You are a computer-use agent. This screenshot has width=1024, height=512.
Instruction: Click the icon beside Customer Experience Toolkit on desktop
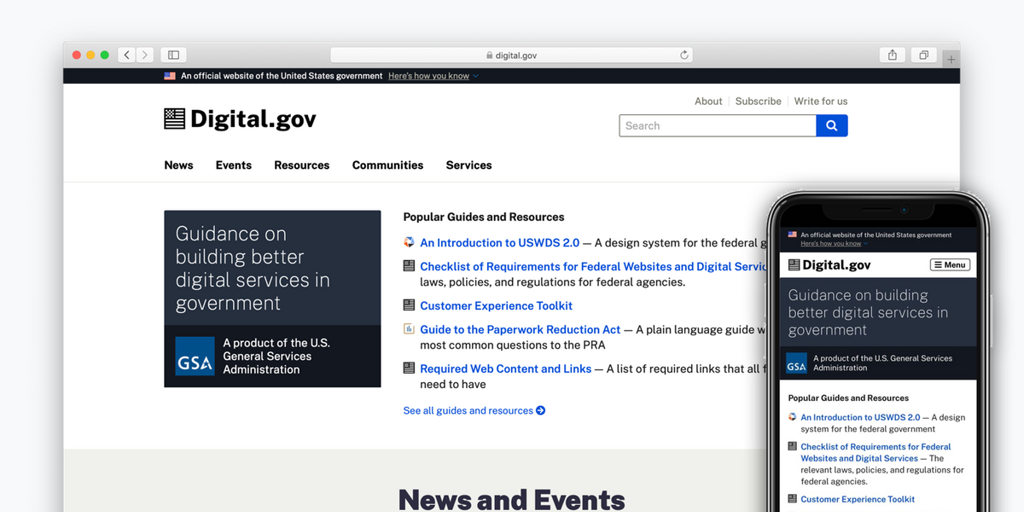(x=409, y=305)
